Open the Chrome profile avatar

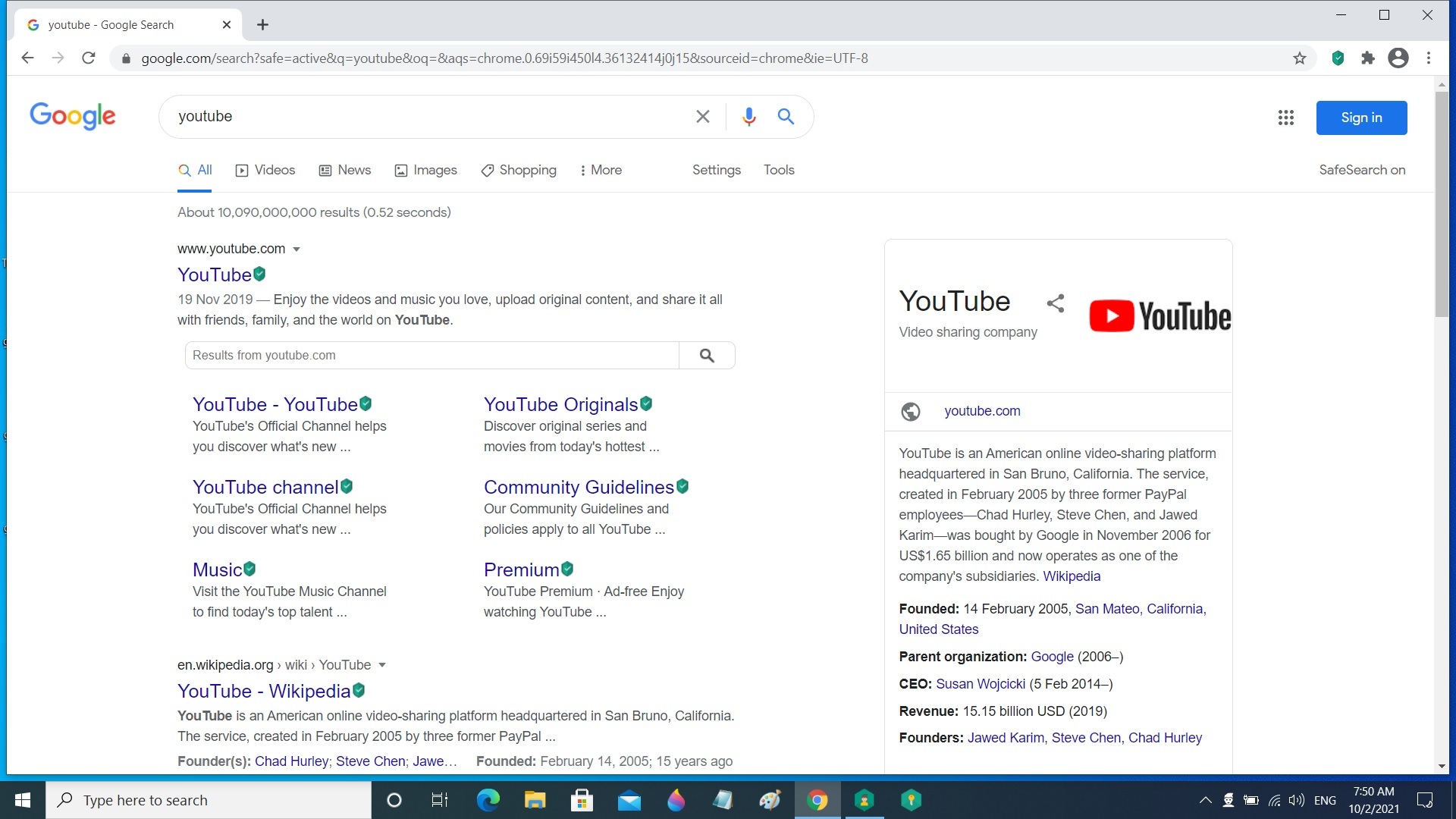coord(1398,58)
